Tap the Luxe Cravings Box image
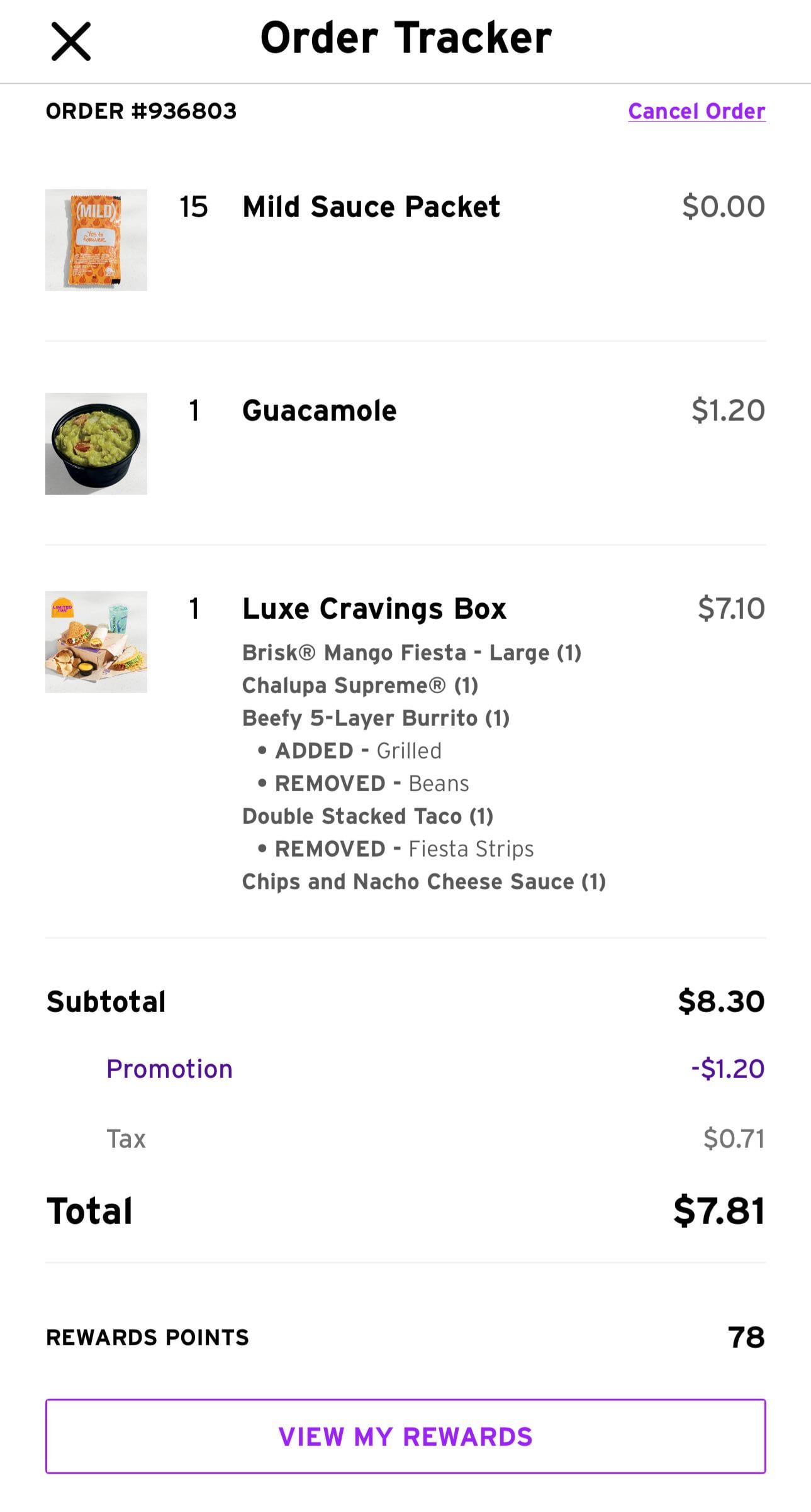Image resolution: width=811 pixels, height=1512 pixels. click(x=96, y=642)
